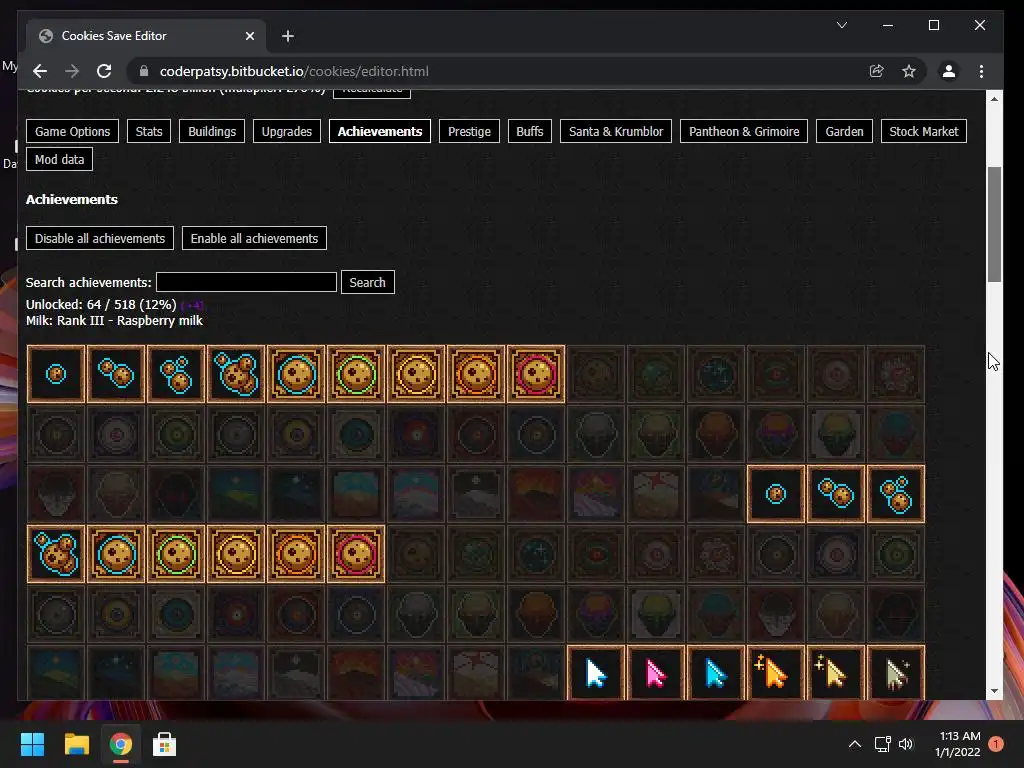Click the Chrome taskbar icon
Screen dimensions: 1024x768
[120, 744]
